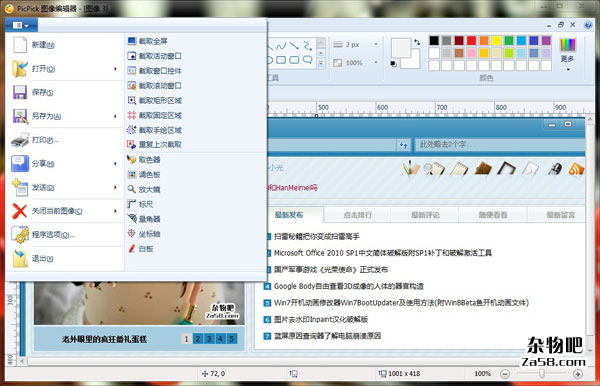Open the 100% opacity dropdown in ribbon

click(376, 62)
